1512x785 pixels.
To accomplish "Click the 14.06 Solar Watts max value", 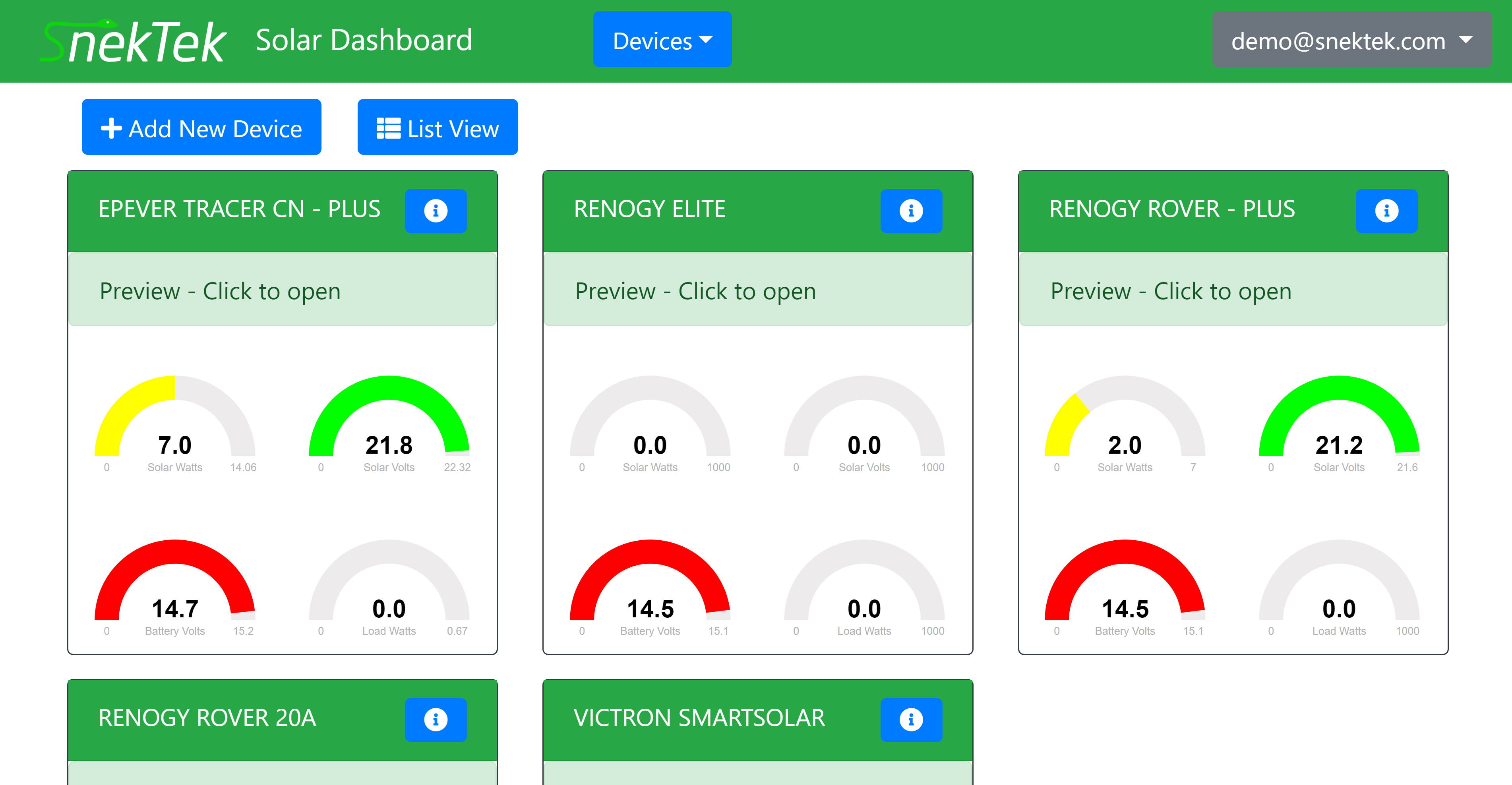I will pyautogui.click(x=243, y=468).
